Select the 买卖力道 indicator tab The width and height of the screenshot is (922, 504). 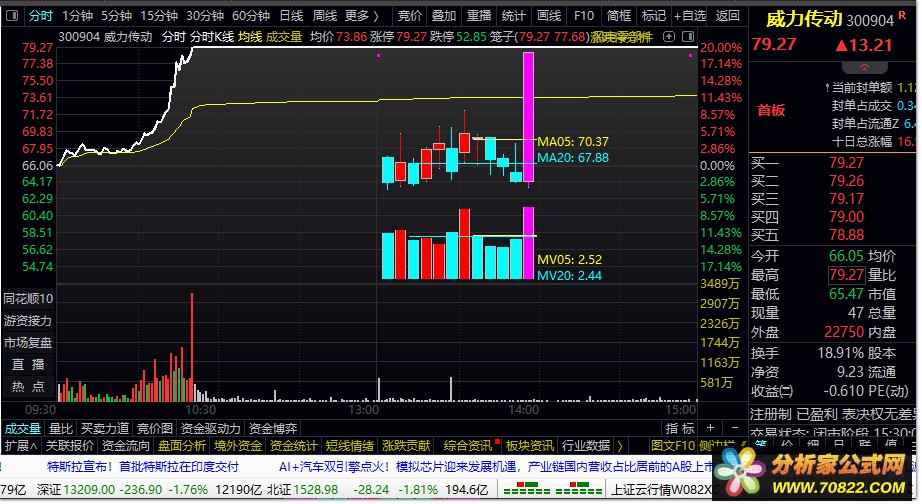coord(105,429)
